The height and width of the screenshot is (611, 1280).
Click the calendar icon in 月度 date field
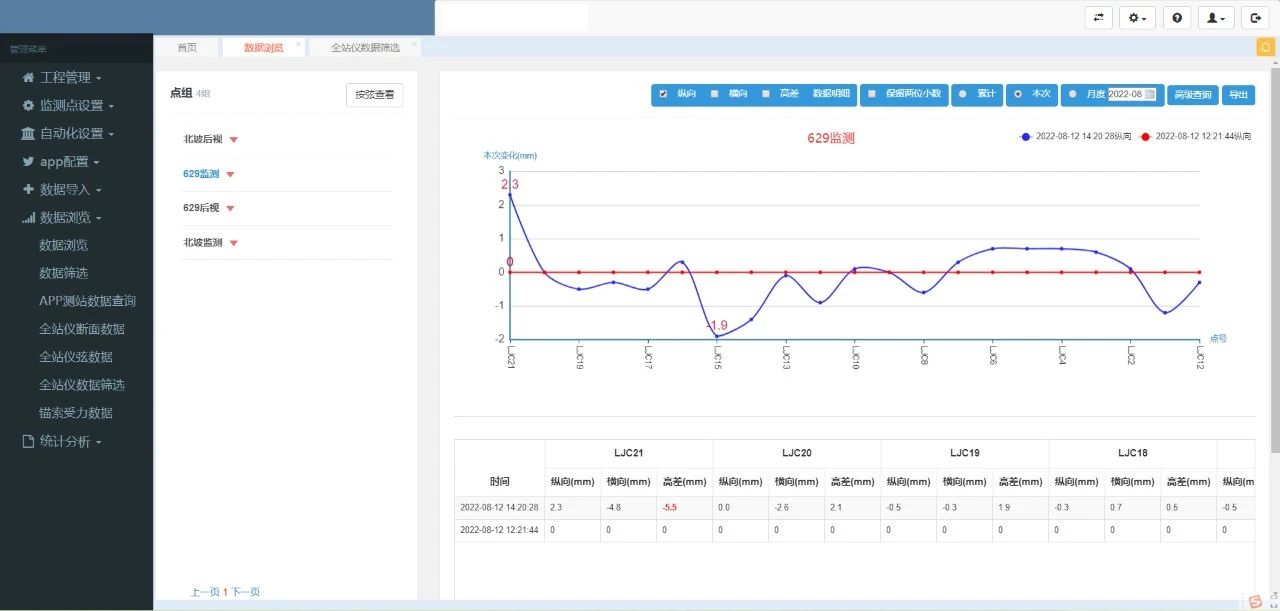pos(1150,94)
